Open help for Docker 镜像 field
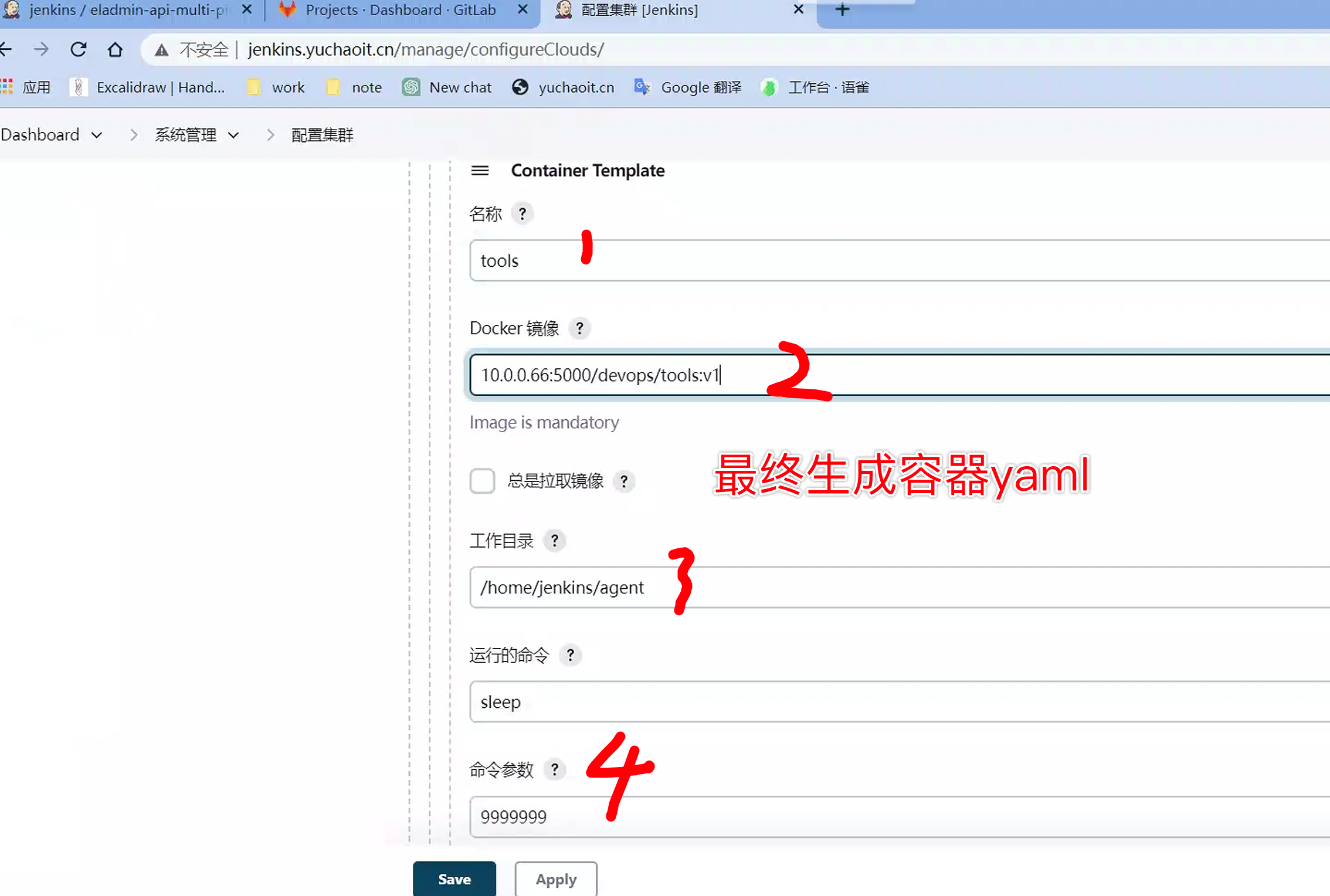Image resolution: width=1330 pixels, height=896 pixels. [x=579, y=328]
